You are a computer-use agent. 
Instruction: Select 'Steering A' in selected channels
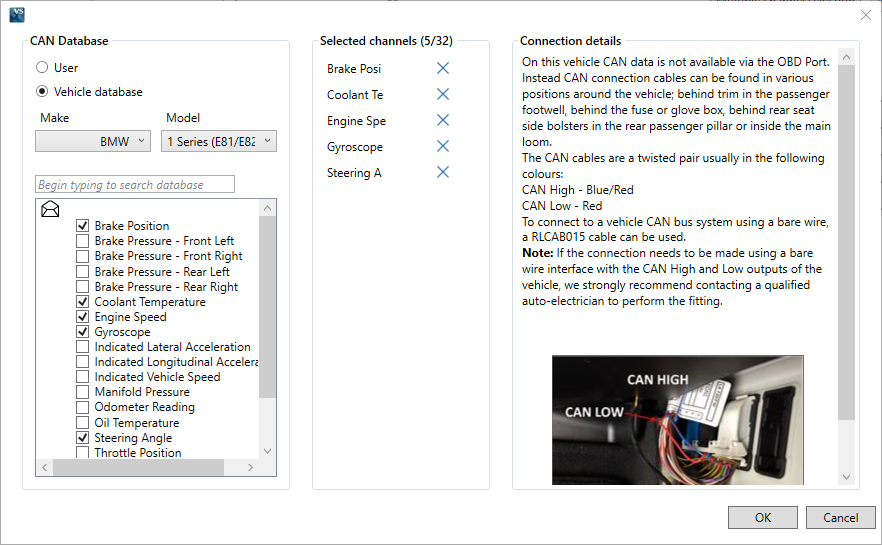point(354,173)
